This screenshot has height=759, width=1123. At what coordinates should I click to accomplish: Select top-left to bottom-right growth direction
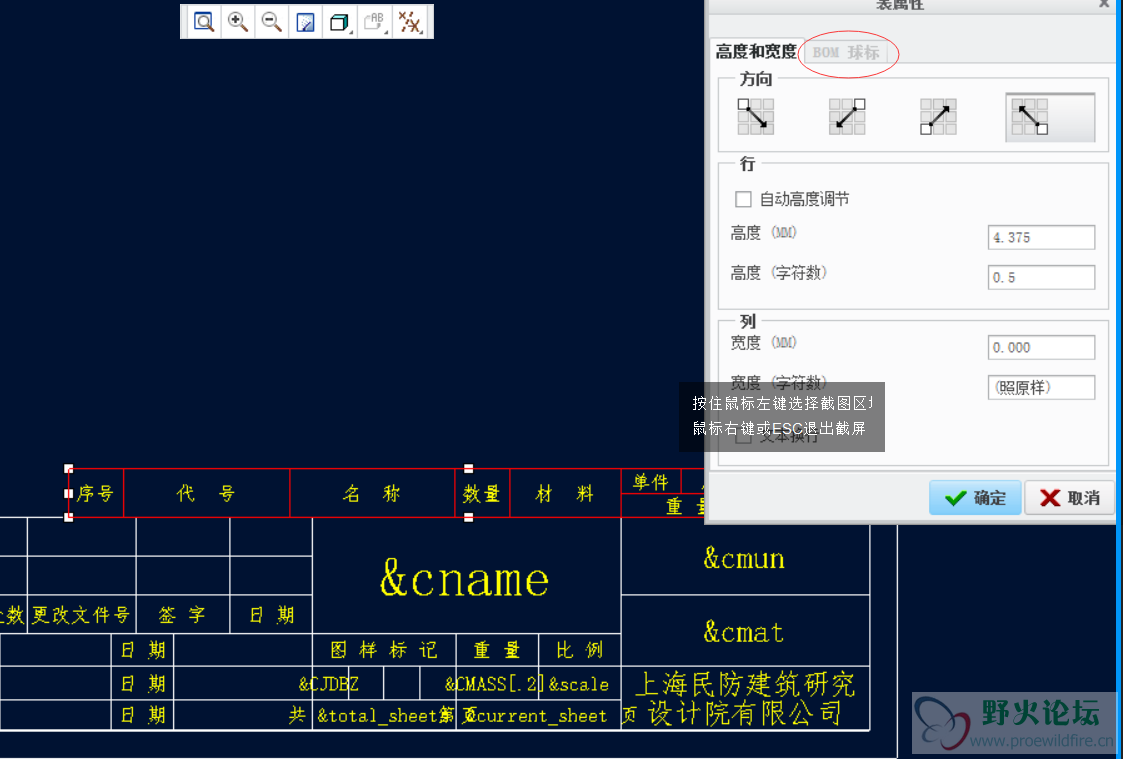[x=756, y=117]
